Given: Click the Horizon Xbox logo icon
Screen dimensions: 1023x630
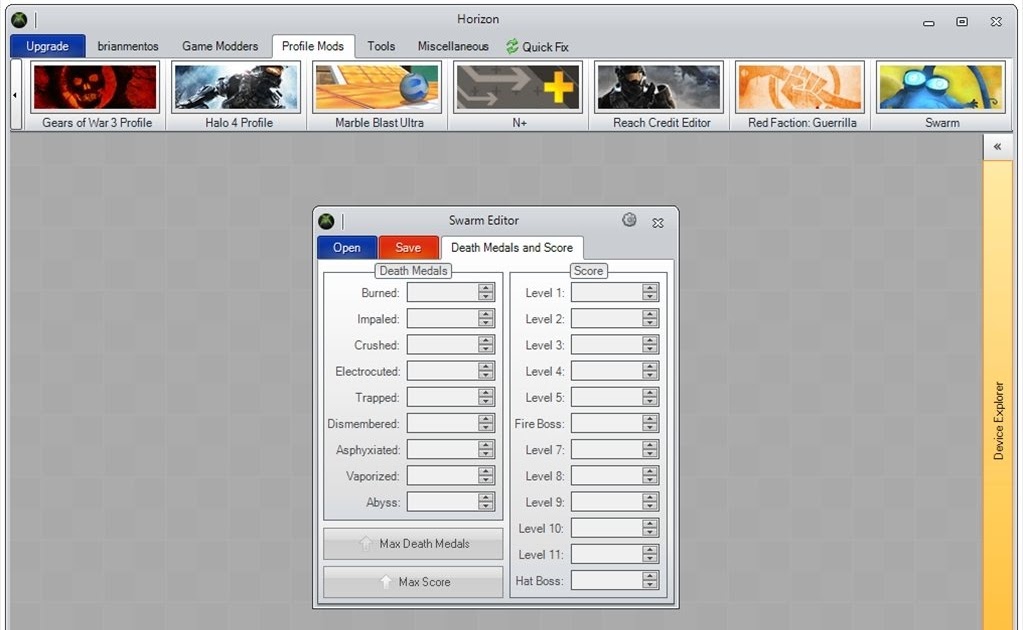Looking at the screenshot, I should (20, 20).
